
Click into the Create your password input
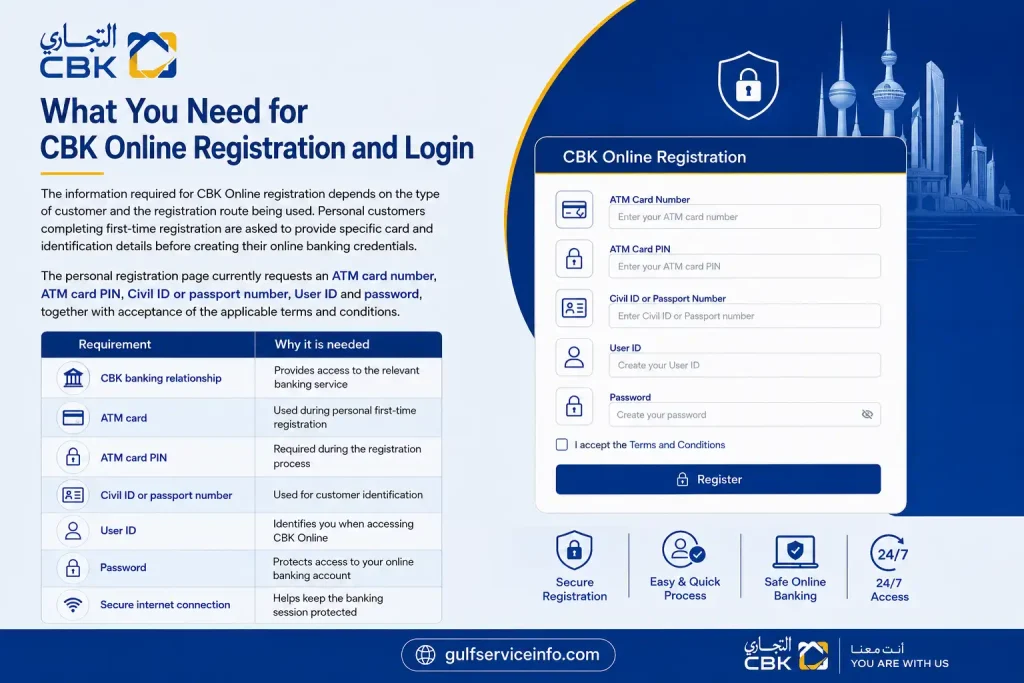point(744,415)
